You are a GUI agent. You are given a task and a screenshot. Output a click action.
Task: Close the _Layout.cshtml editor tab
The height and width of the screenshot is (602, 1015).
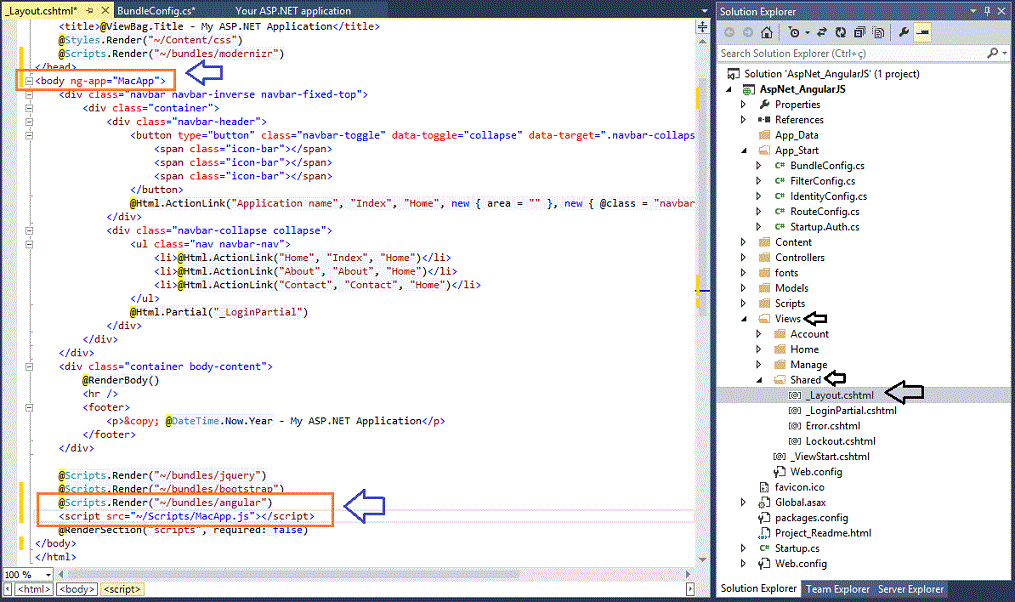coord(106,10)
